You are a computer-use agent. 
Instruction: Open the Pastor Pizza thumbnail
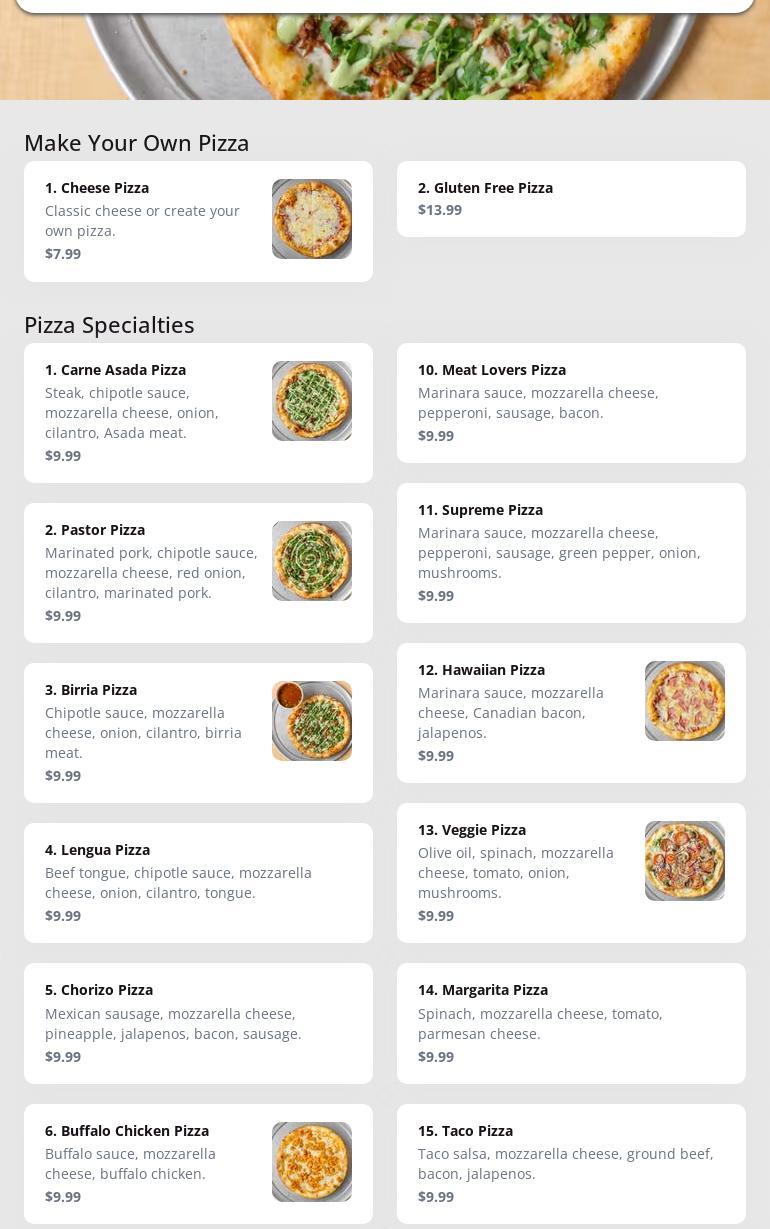pyautogui.click(x=311, y=561)
